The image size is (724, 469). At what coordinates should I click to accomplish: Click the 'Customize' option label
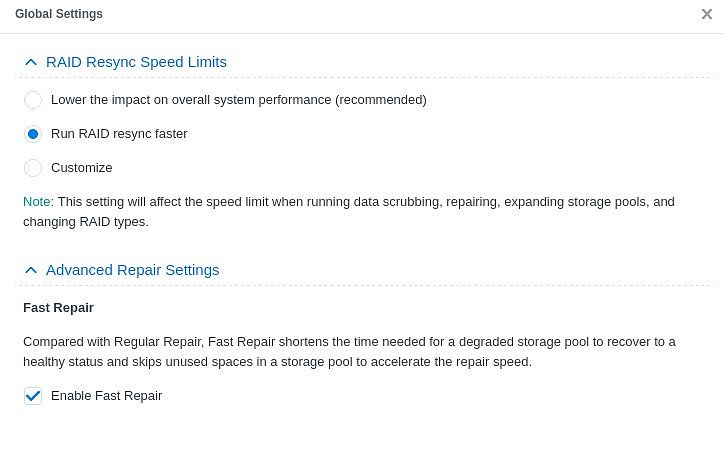81,168
